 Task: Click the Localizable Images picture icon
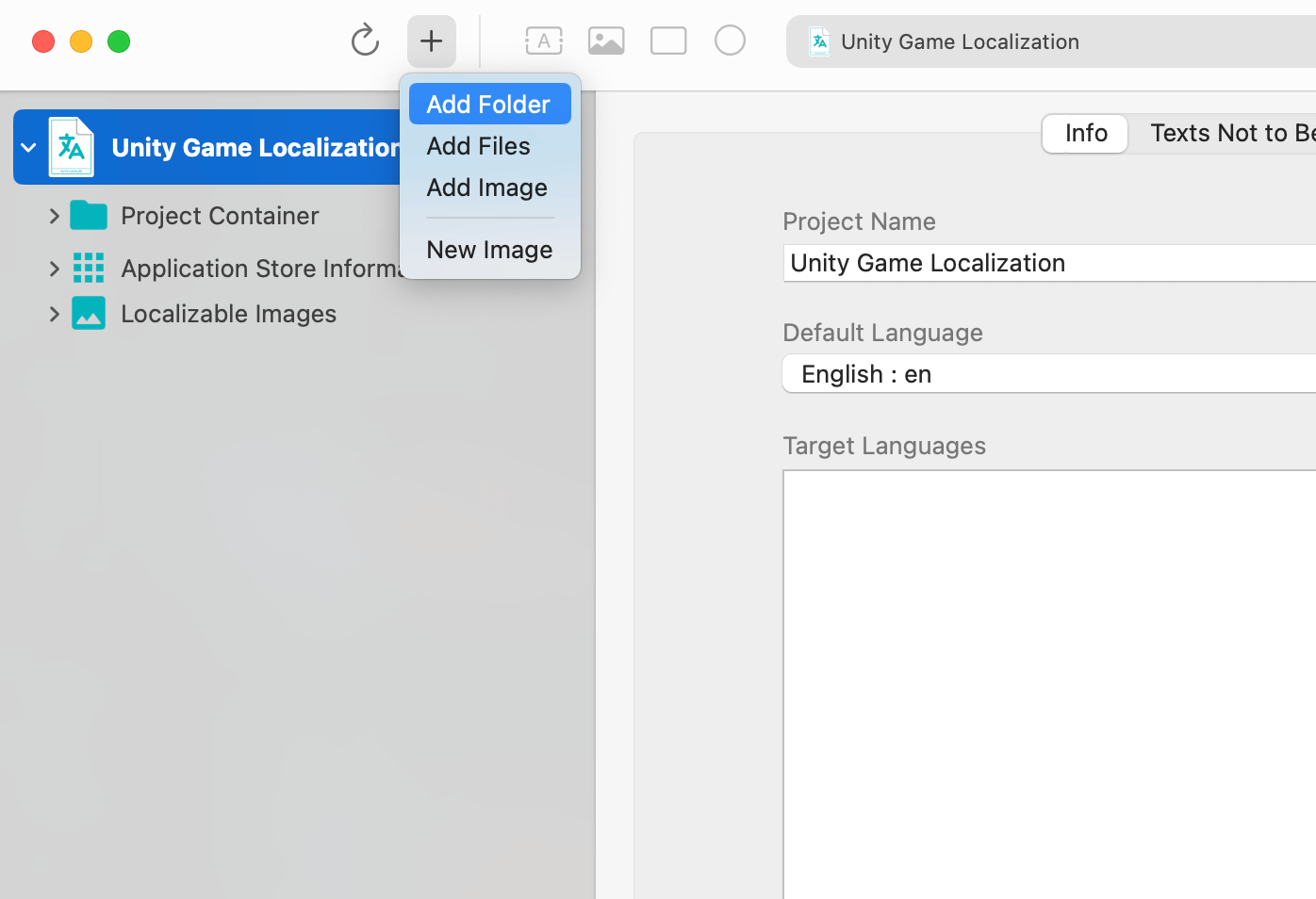[x=89, y=313]
